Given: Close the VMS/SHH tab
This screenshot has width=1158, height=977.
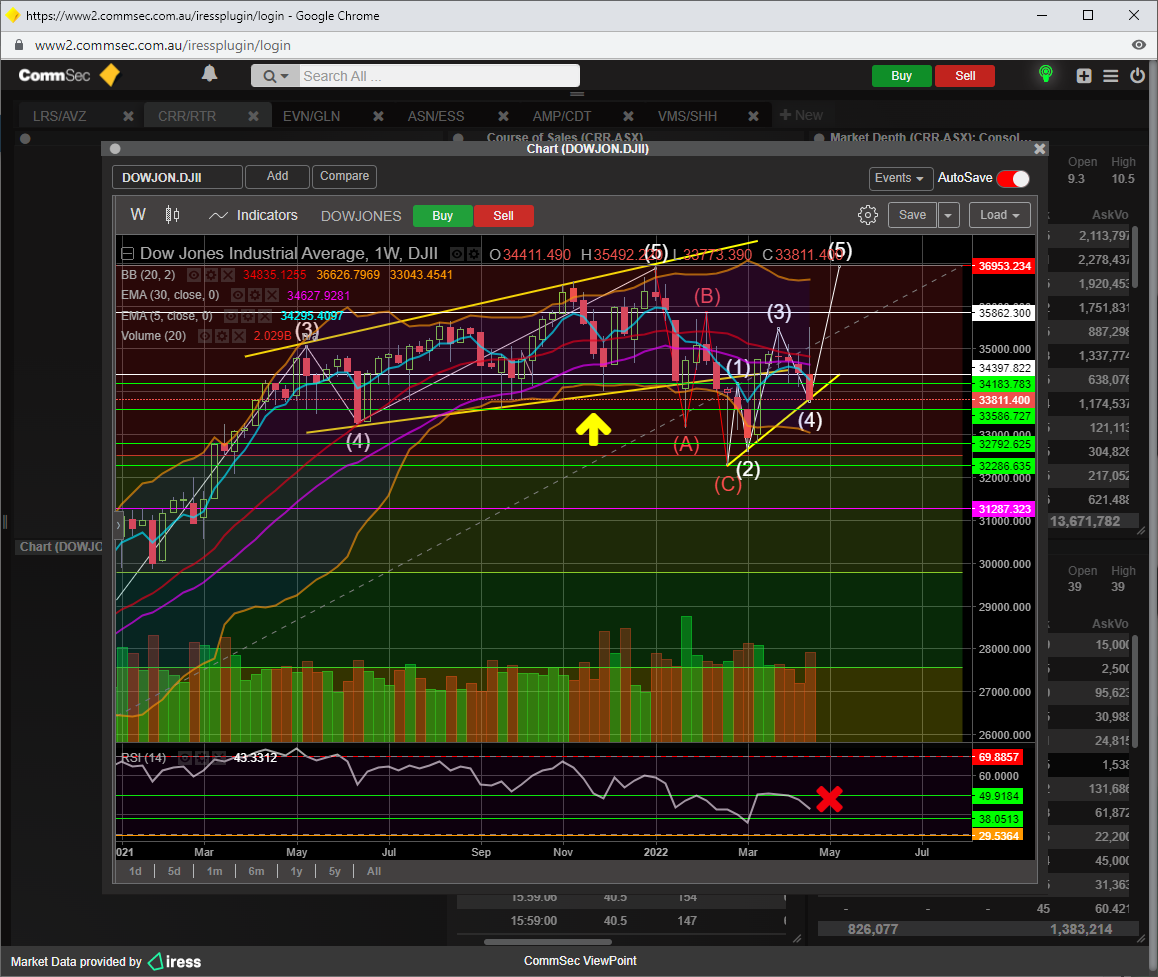Looking at the screenshot, I should coord(753,116).
